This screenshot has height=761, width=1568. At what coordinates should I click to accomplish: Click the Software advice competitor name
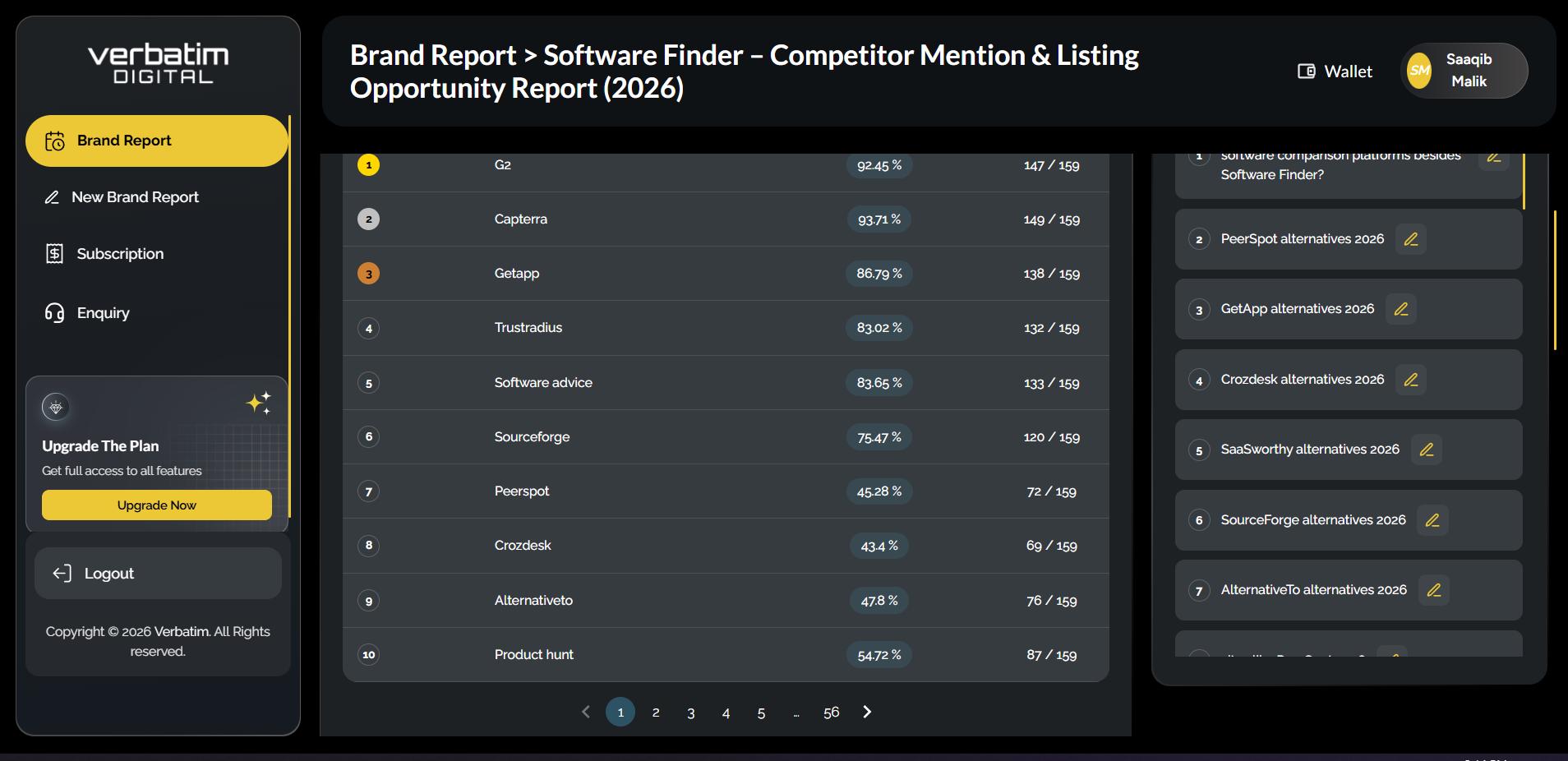coord(543,383)
